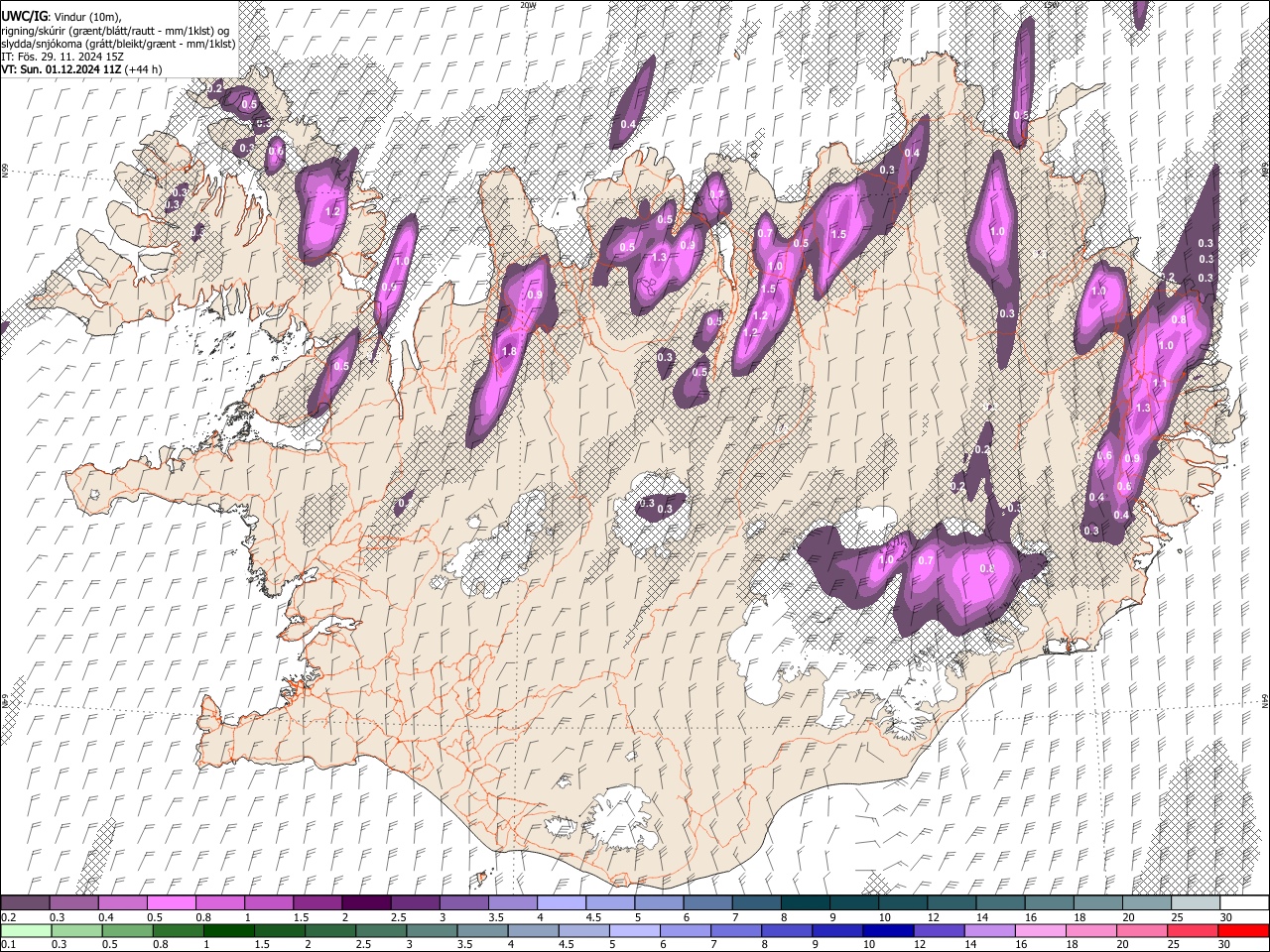Click the red-pink bottom-row swatch between 25 and 30
1270x952 pixels.
(1191, 930)
